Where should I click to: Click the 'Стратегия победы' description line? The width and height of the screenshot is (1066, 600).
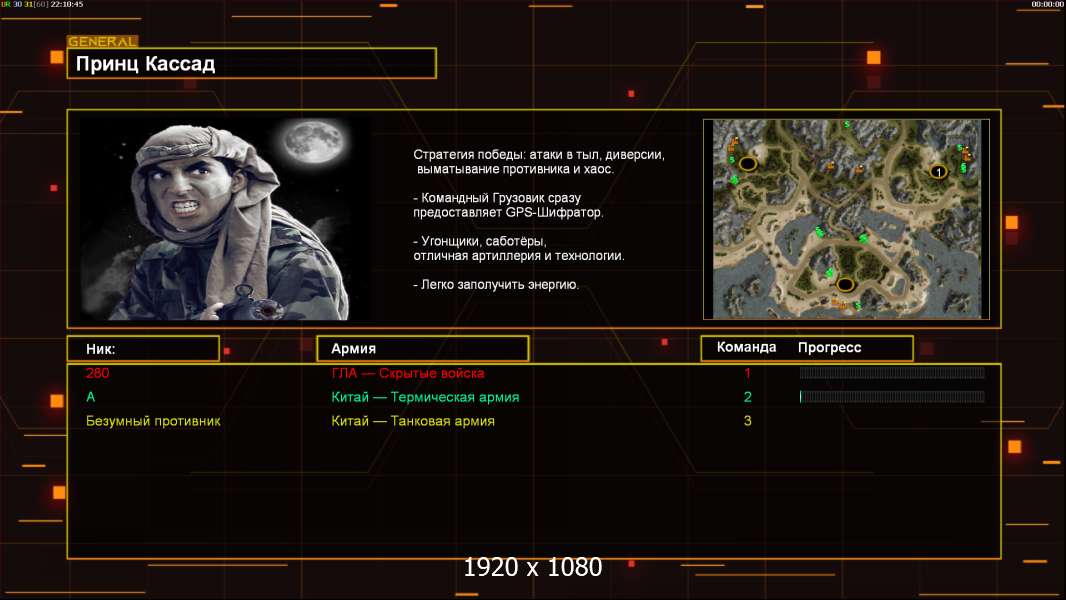(x=538, y=155)
